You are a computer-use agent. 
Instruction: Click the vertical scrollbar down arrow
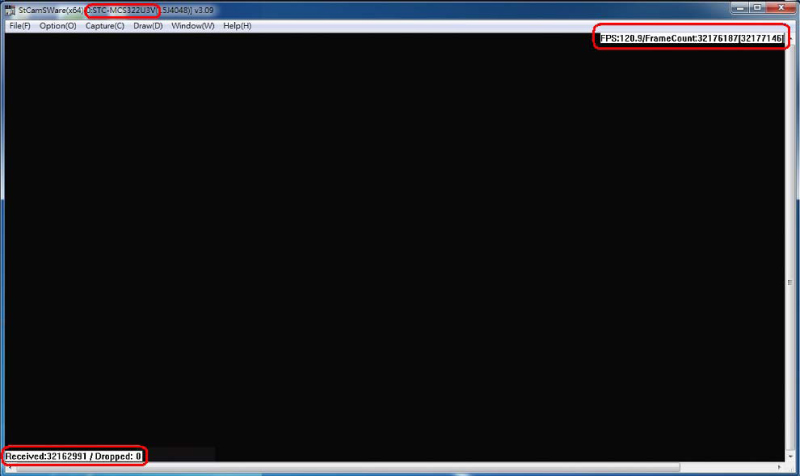pos(790,456)
